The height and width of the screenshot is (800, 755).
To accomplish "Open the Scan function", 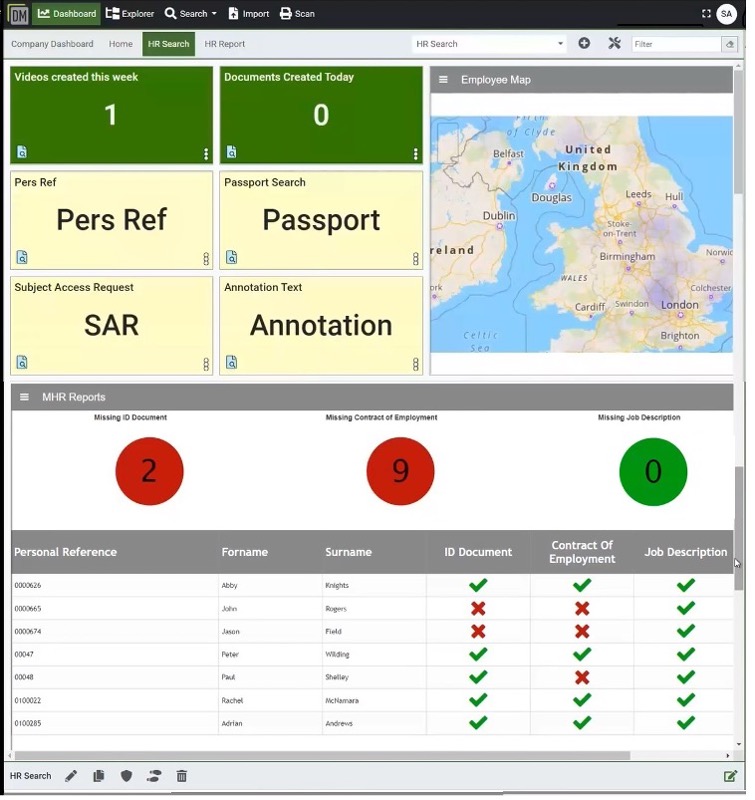I will point(297,14).
